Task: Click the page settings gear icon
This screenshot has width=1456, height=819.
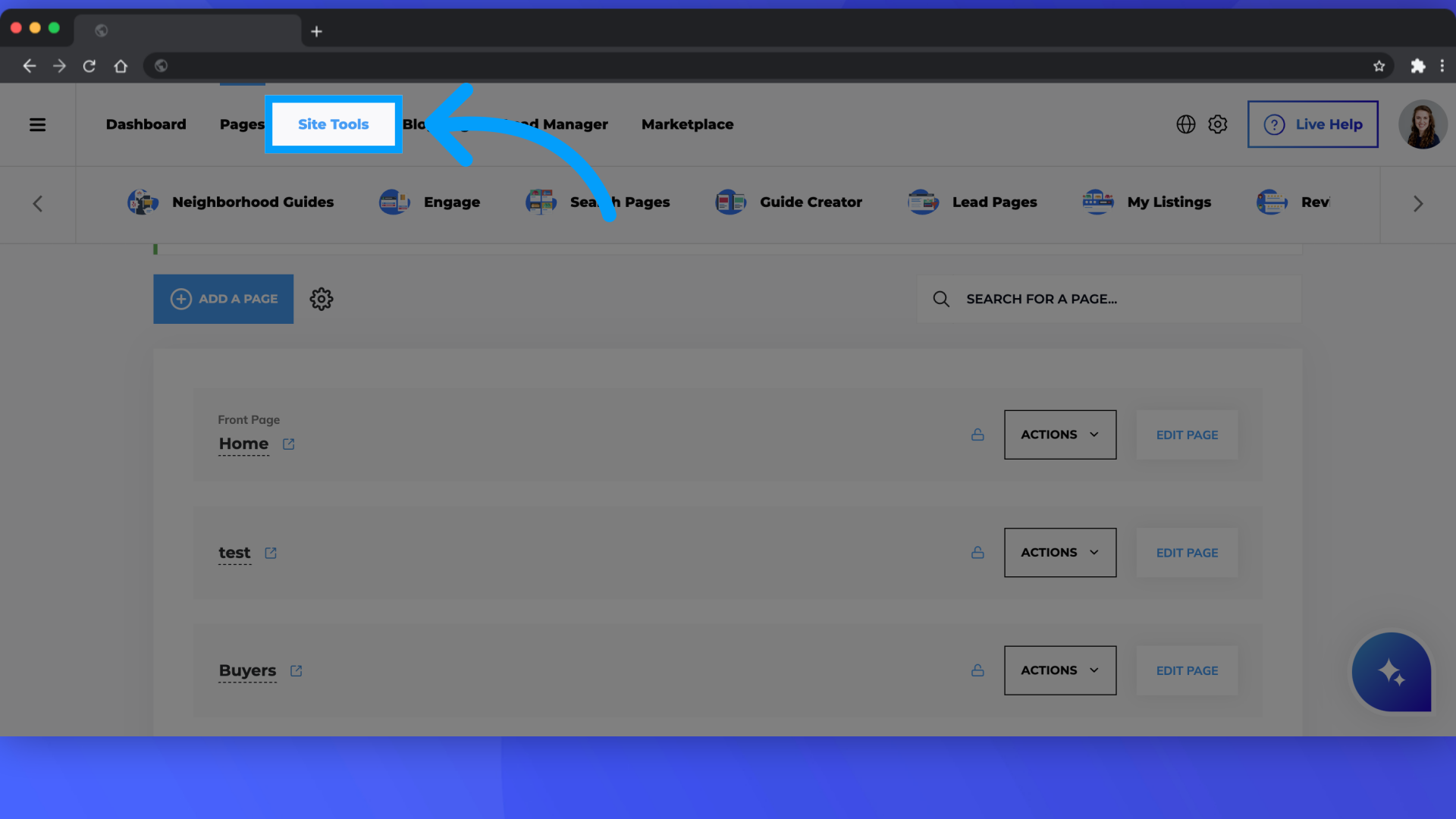Action: coord(321,299)
